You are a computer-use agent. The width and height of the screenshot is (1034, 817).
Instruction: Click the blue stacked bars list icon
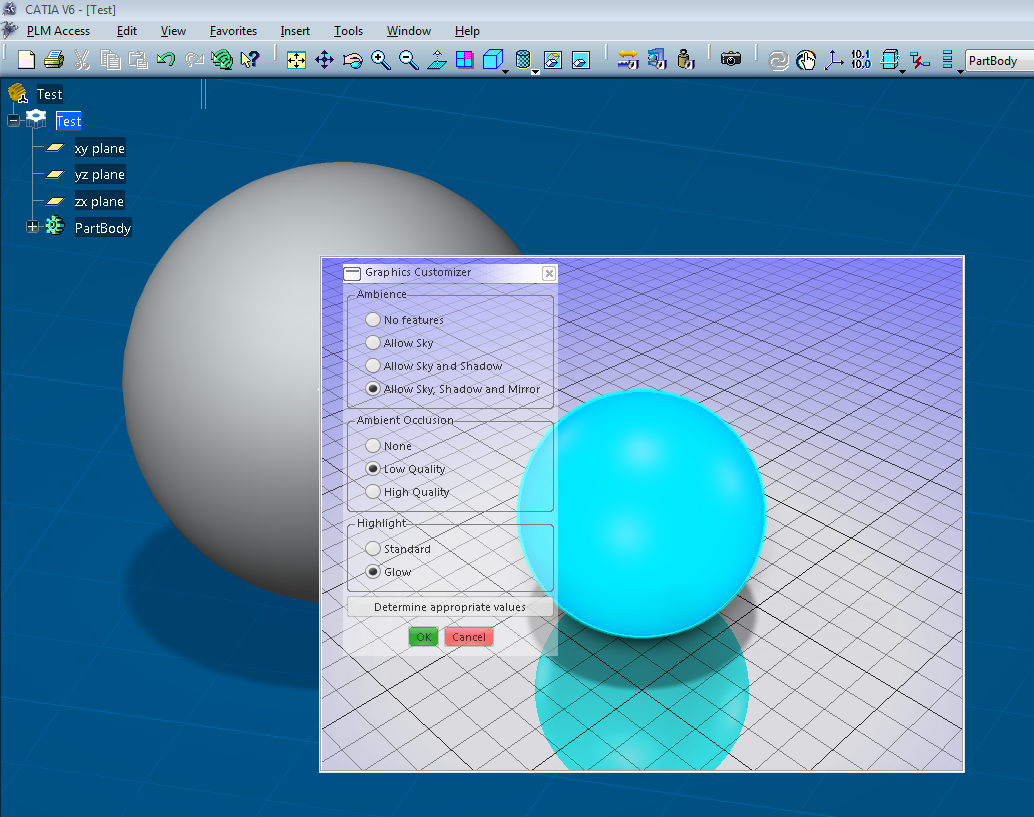948,60
